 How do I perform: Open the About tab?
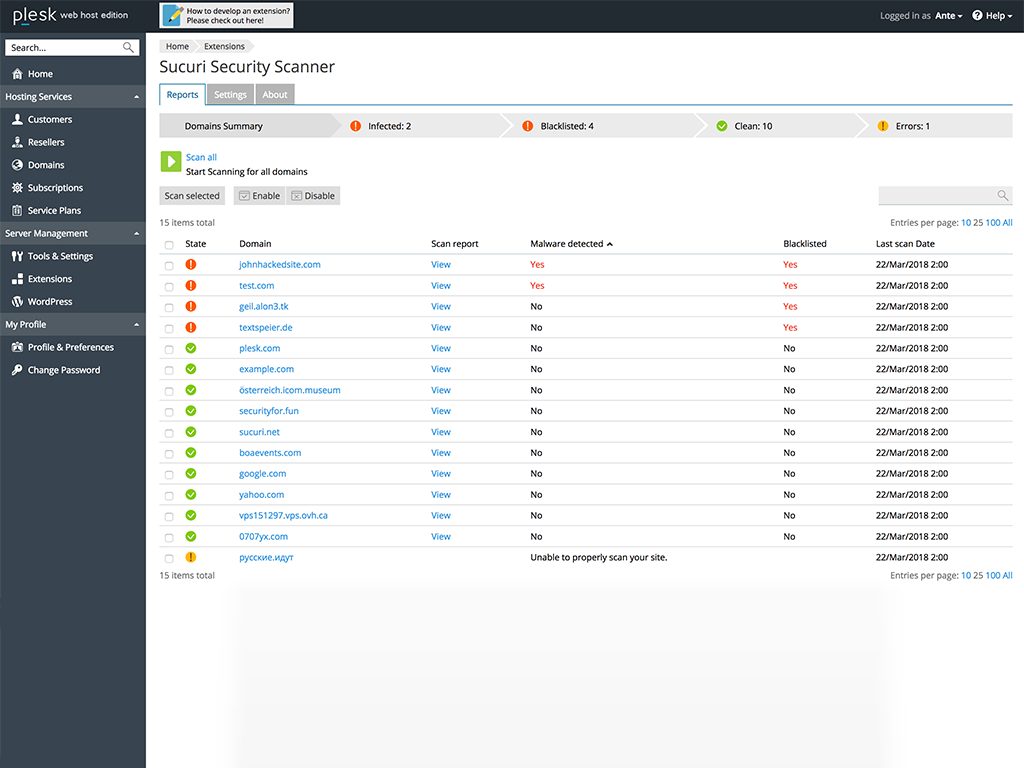point(275,95)
